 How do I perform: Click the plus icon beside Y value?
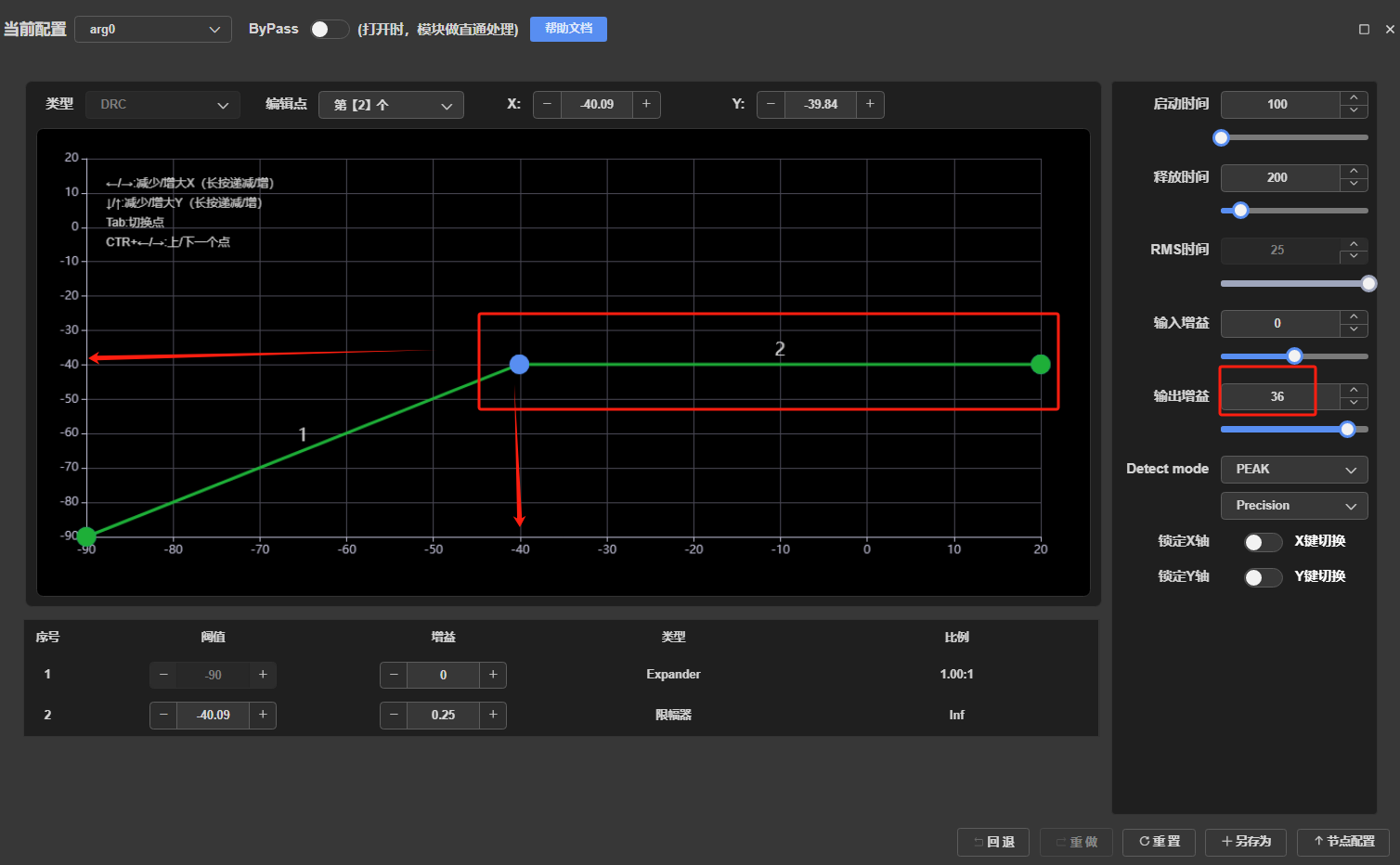point(870,104)
